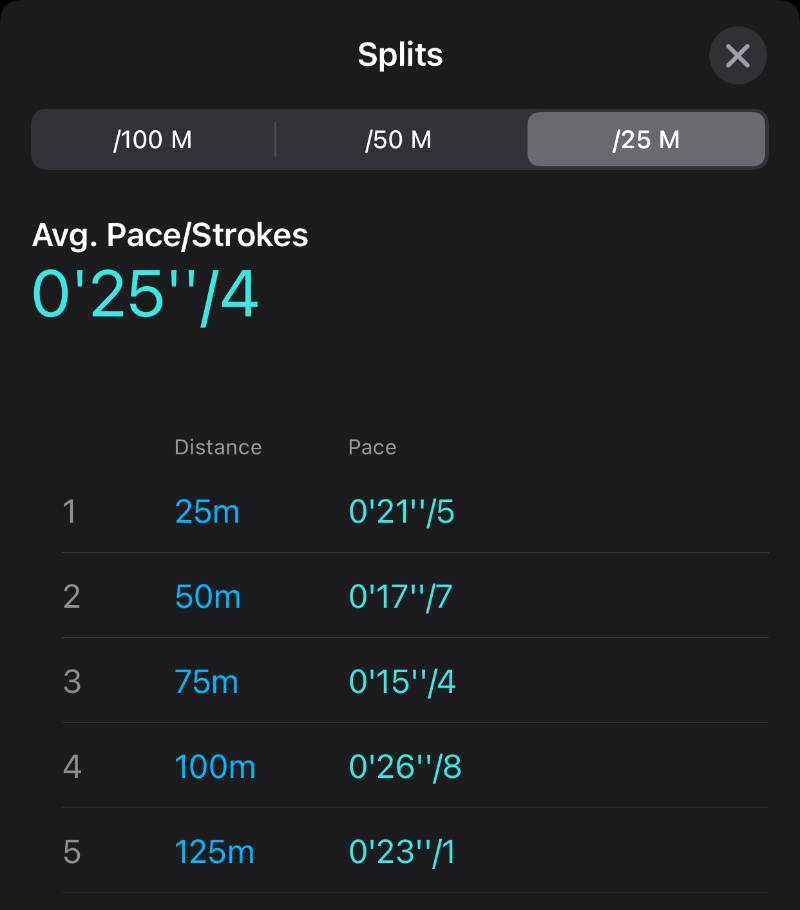800x910 pixels.
Task: Select the /50 M splits tab
Action: point(399,140)
